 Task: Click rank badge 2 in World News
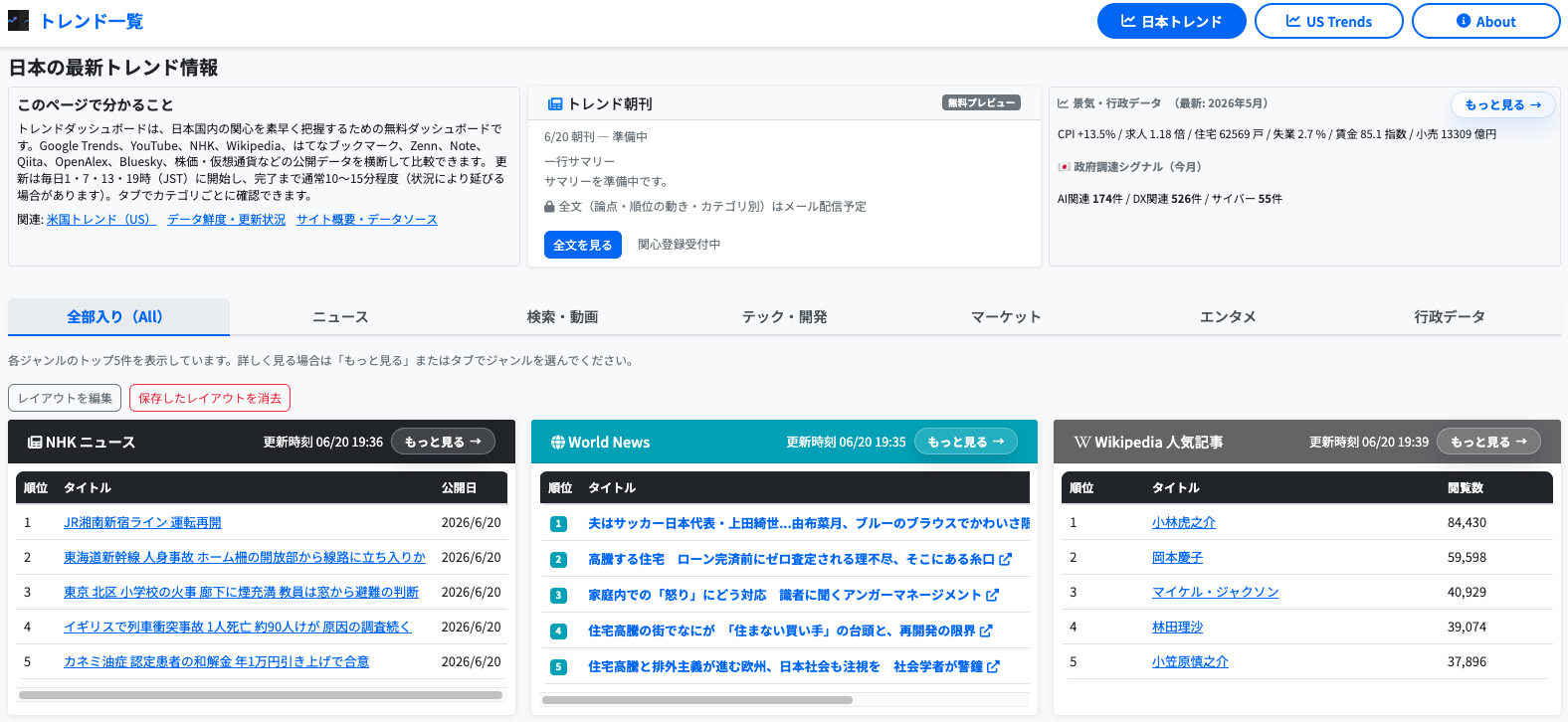point(559,560)
